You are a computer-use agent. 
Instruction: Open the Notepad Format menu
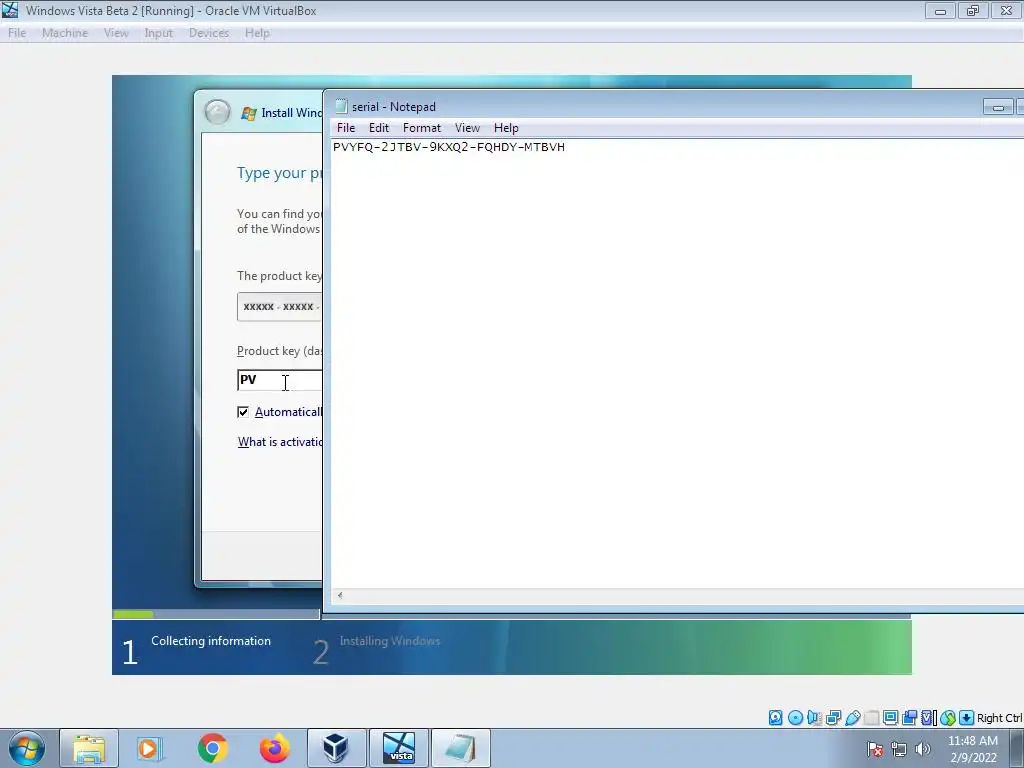coord(422,128)
